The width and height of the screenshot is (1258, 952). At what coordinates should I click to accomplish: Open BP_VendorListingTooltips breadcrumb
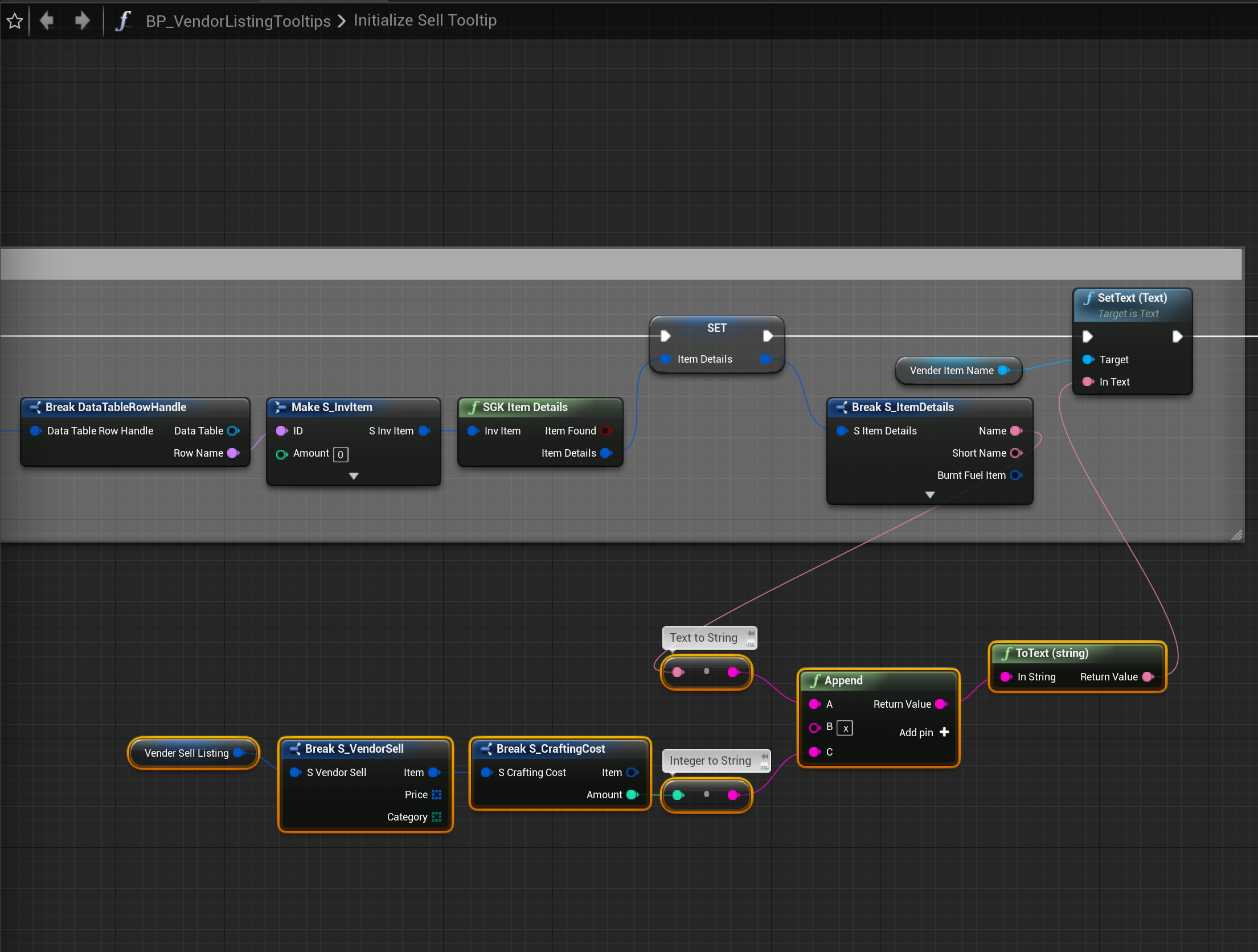[238, 21]
